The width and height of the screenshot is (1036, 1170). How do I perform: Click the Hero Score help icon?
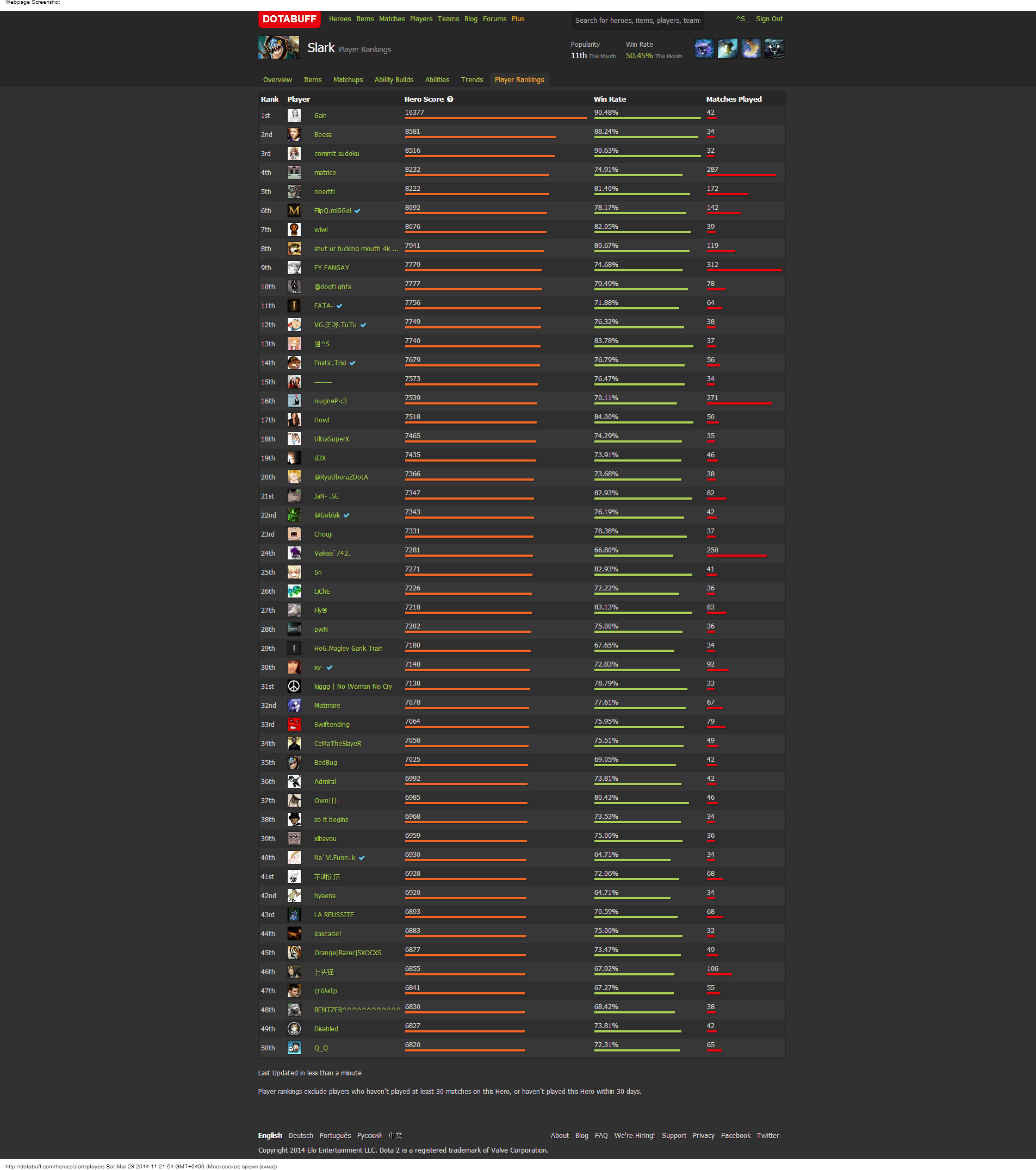[450, 99]
